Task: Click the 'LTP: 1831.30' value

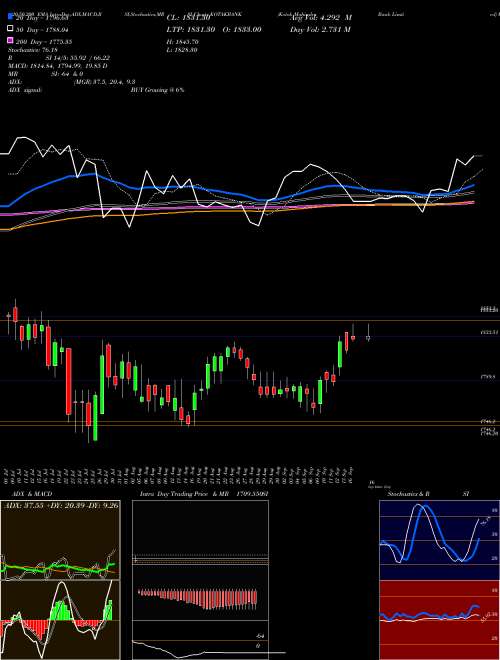Action: (191, 29)
